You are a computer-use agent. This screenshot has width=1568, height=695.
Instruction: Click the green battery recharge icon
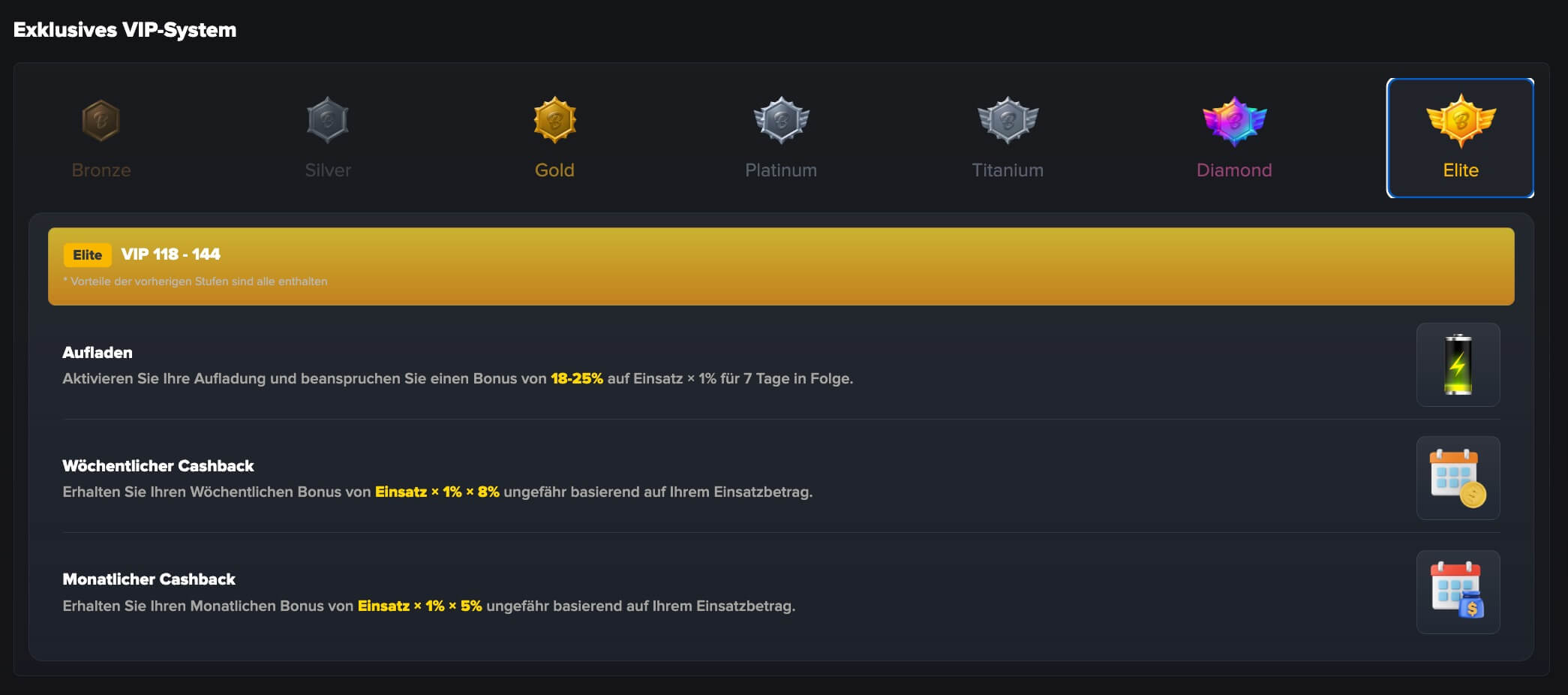(x=1458, y=365)
